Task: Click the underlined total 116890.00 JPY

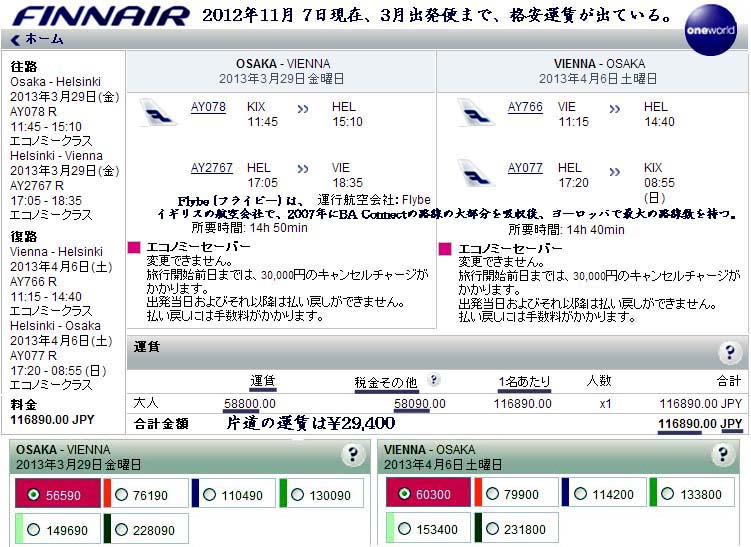Action: tap(700, 424)
